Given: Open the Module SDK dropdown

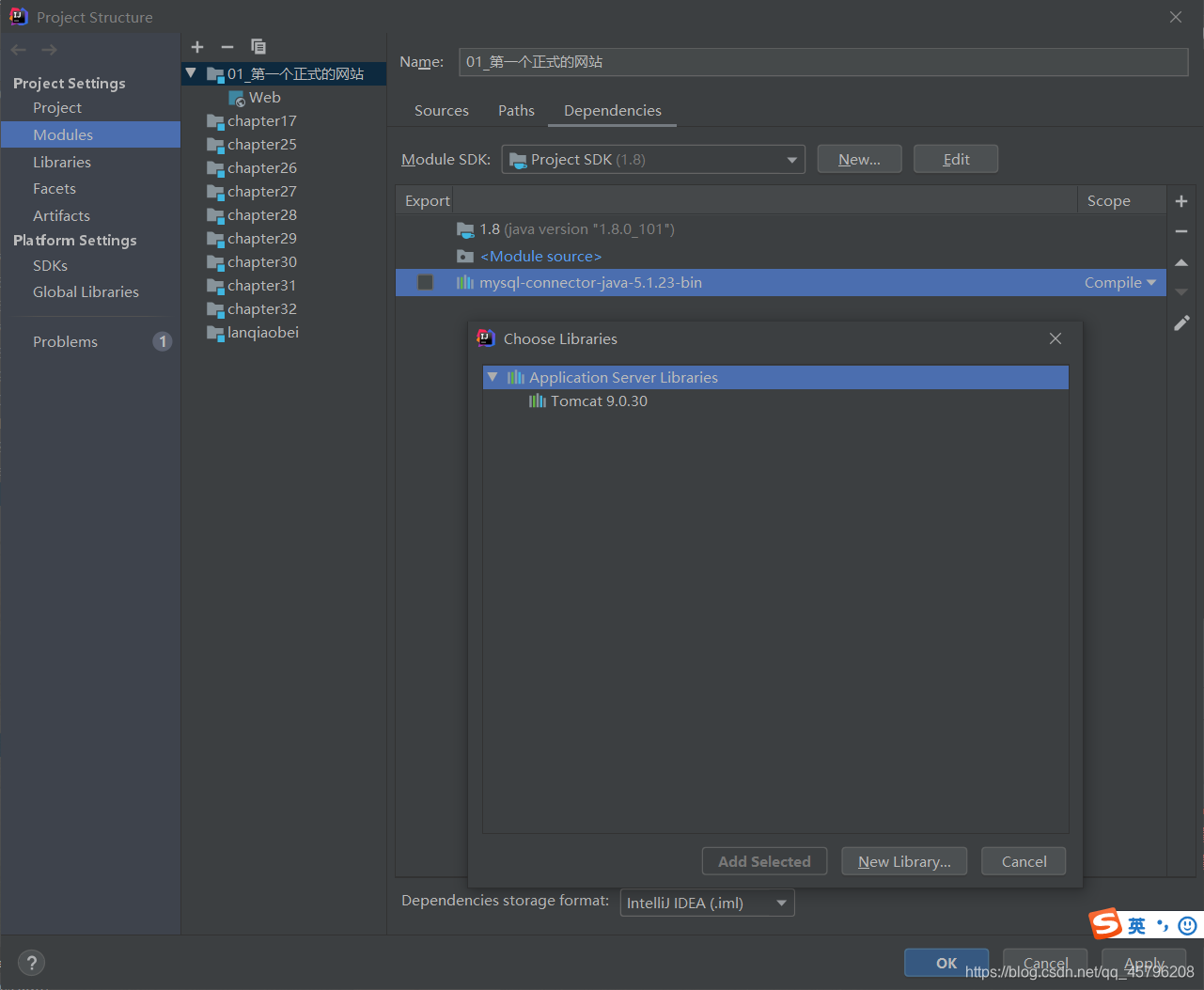Looking at the screenshot, I should (x=653, y=160).
